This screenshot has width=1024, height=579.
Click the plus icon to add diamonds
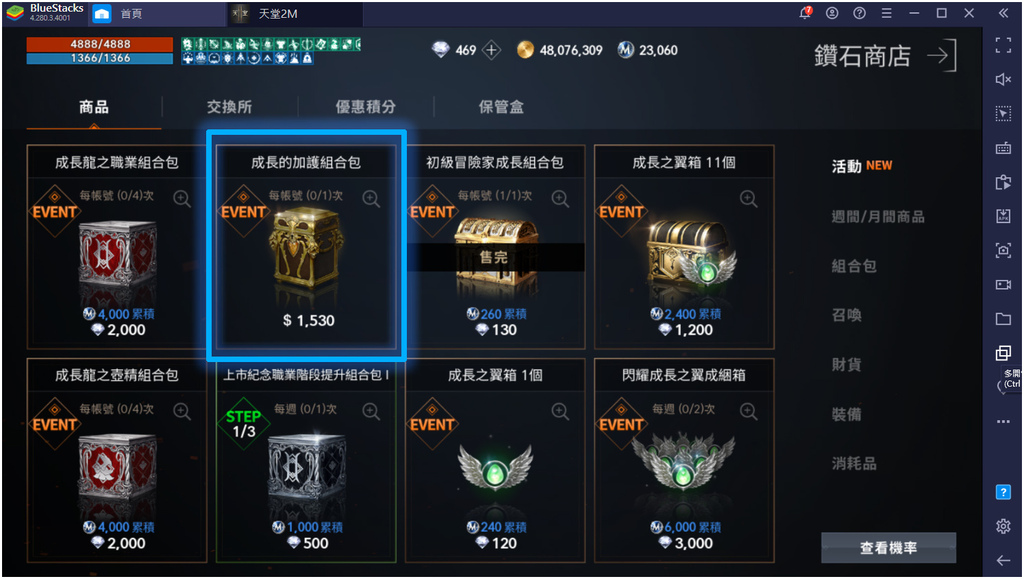click(491, 50)
